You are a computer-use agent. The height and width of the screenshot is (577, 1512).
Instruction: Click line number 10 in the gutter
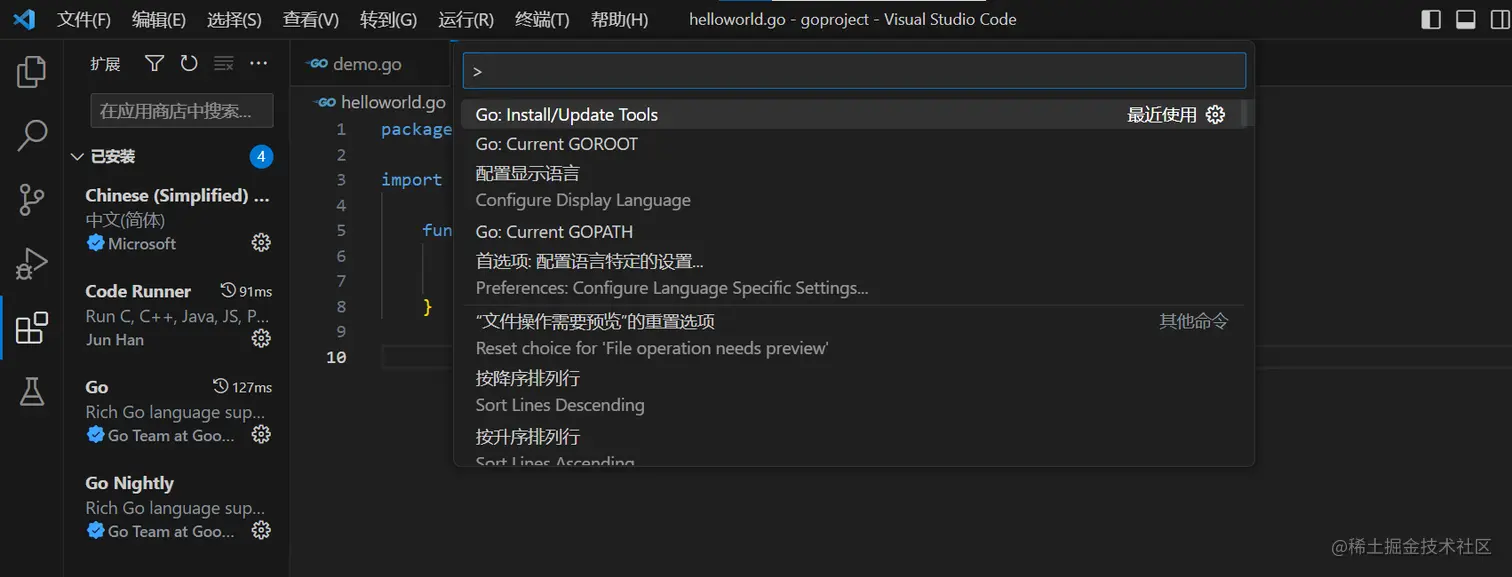336,357
